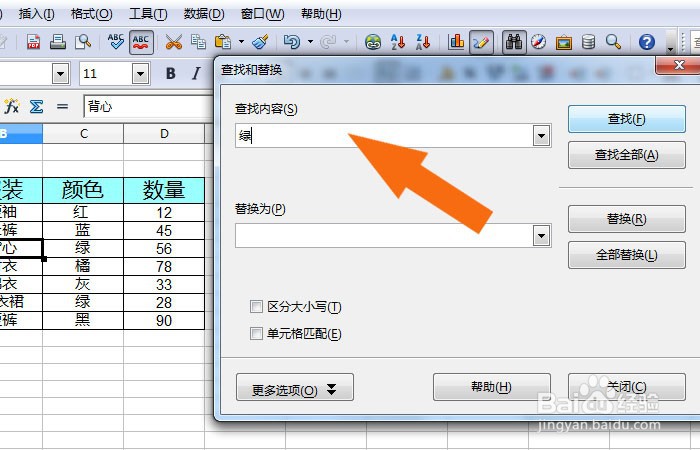Open the Function Wizard
Image resolution: width=700 pixels, height=450 pixels.
(x=12, y=107)
